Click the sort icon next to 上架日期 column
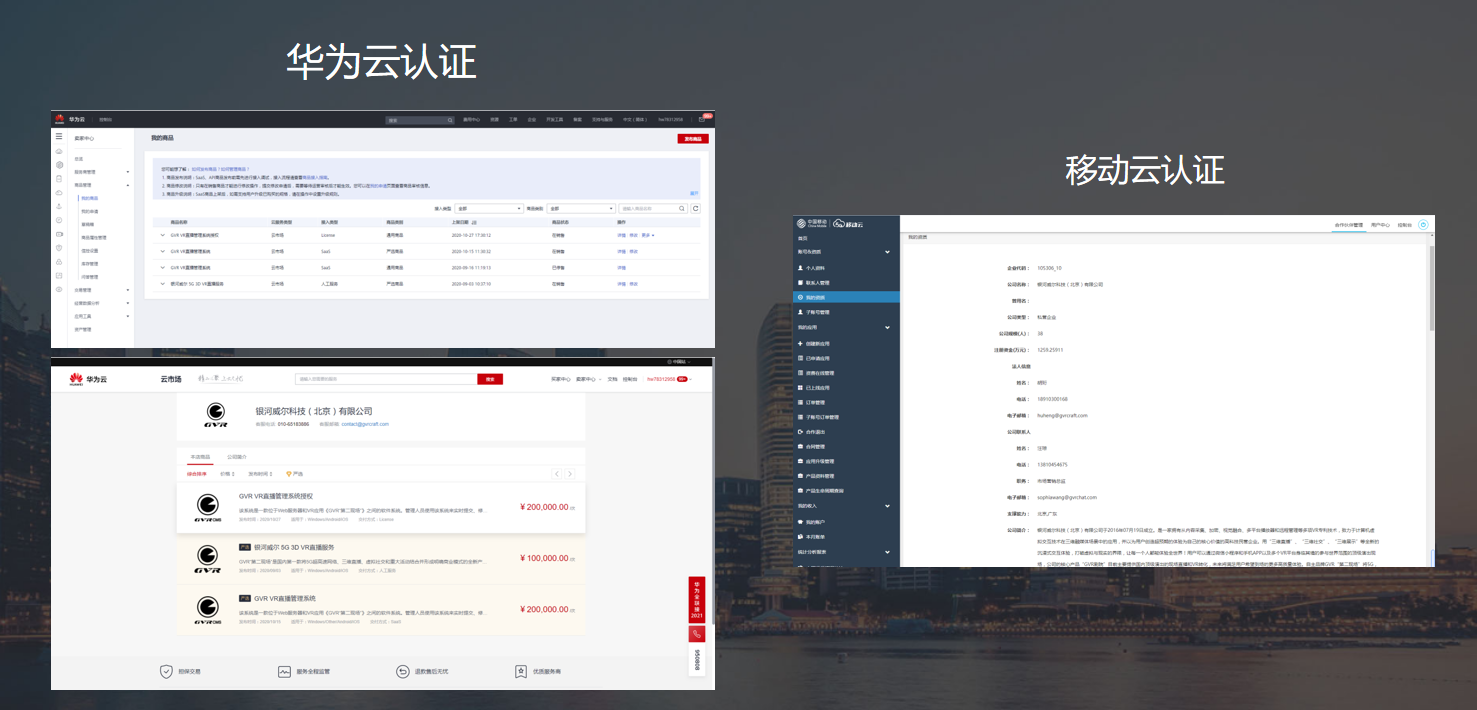 pos(474,222)
